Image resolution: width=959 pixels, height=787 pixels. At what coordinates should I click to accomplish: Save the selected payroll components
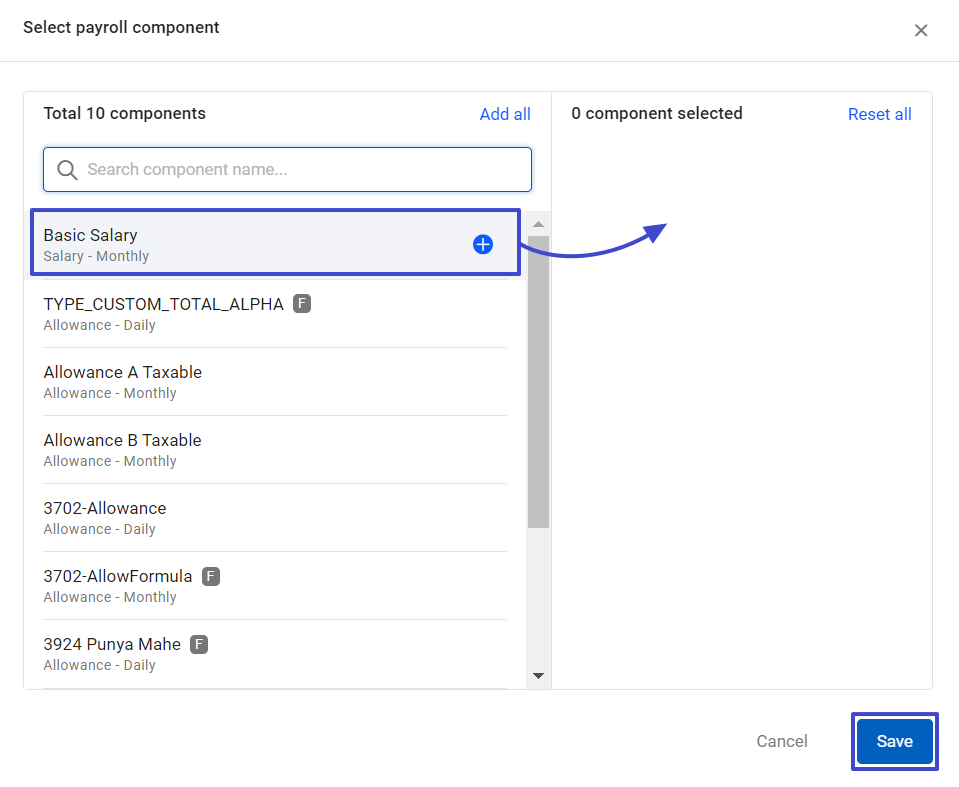coord(894,741)
